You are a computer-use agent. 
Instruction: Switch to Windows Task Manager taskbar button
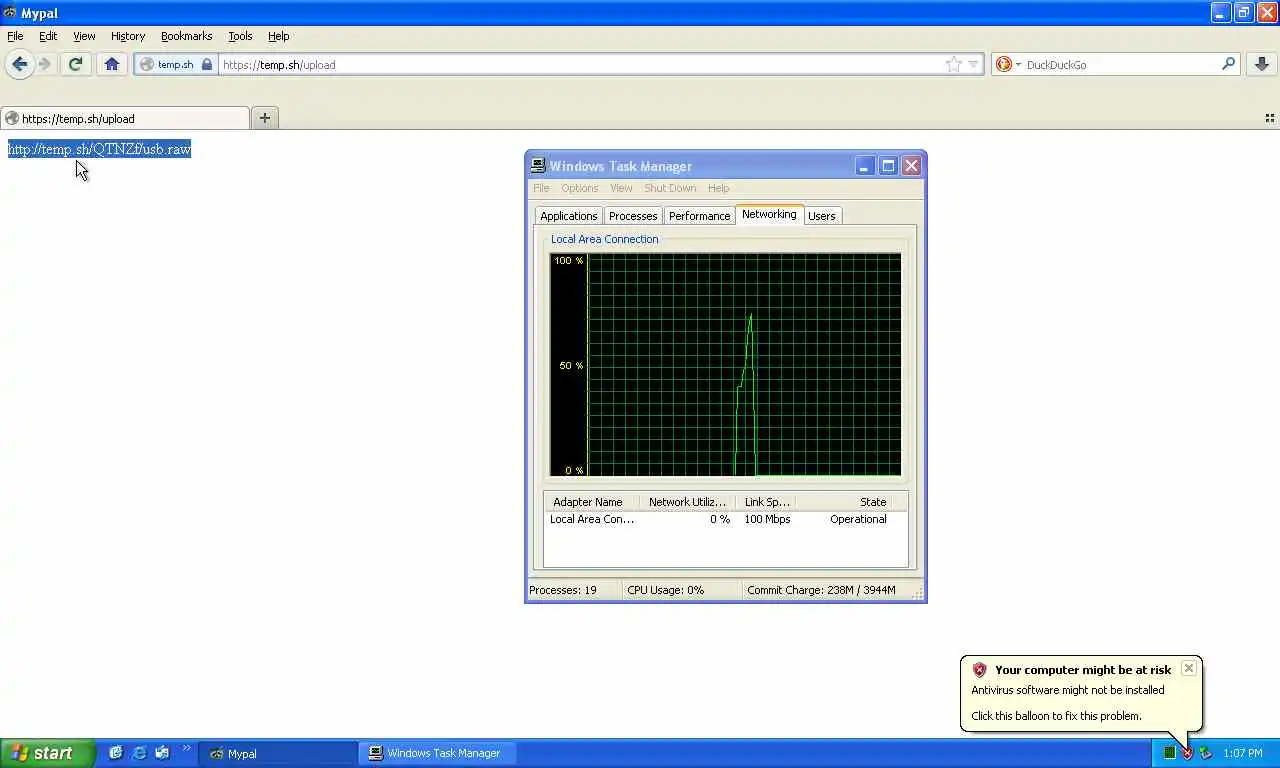[x=440, y=753]
